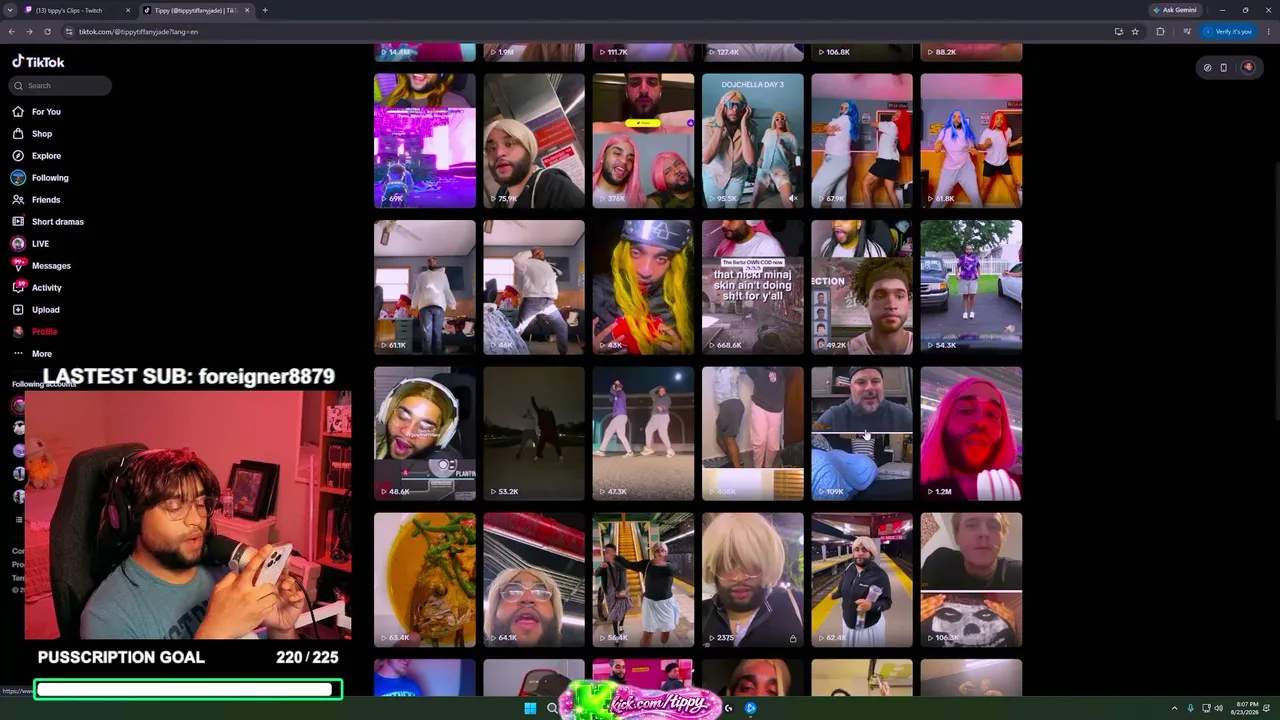Open the TikTok logo home link

click(38, 61)
